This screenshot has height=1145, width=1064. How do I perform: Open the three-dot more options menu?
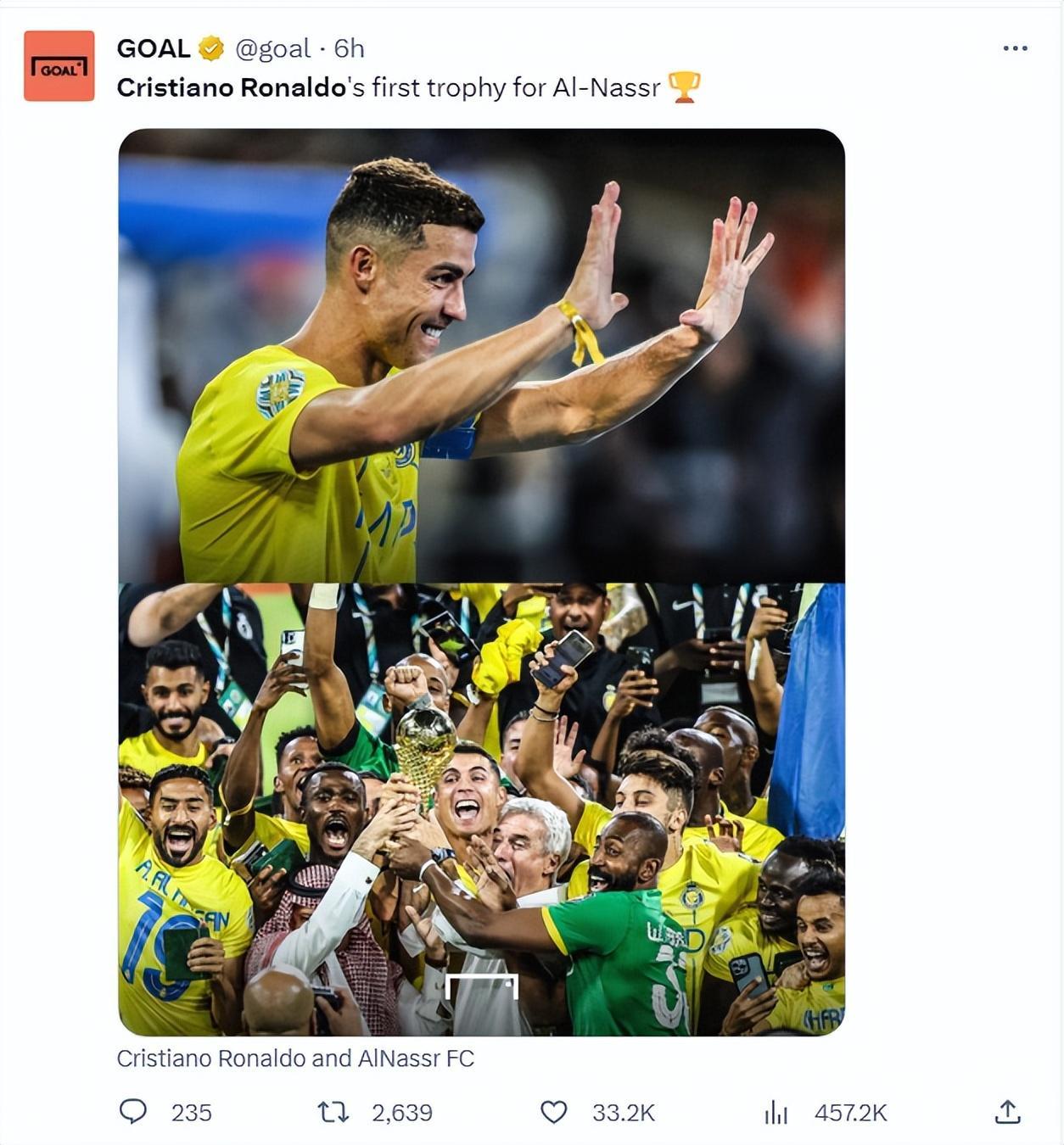coord(1015,48)
